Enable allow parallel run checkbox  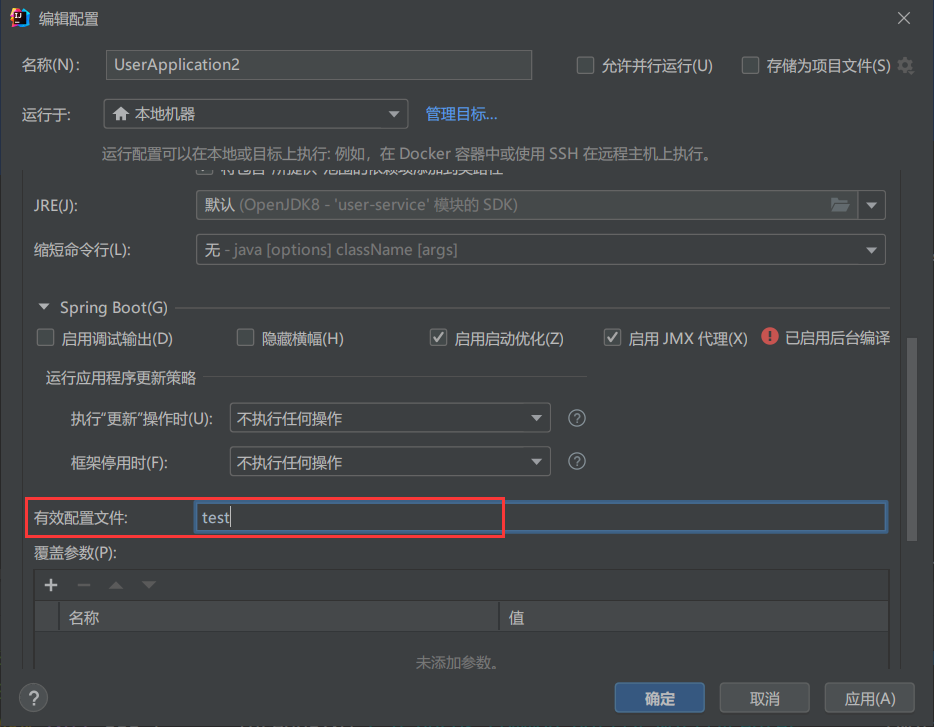click(586, 65)
